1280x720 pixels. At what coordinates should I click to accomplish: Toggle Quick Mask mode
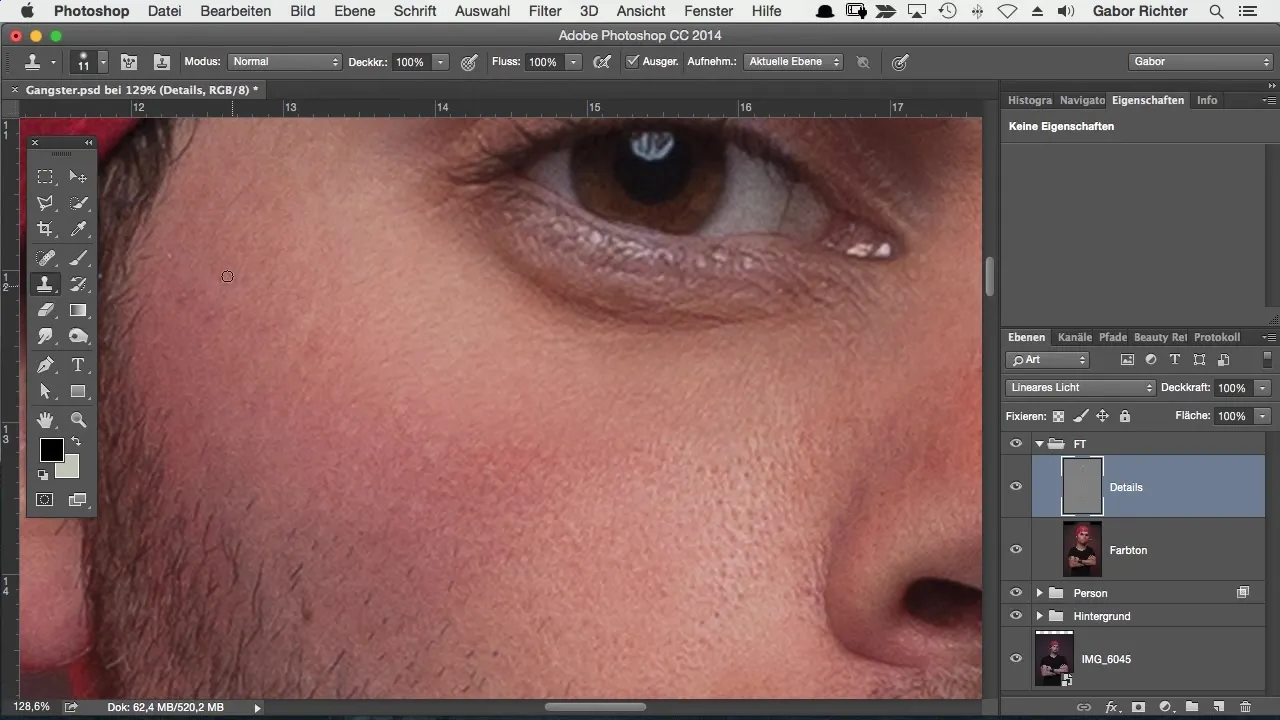pyautogui.click(x=45, y=500)
